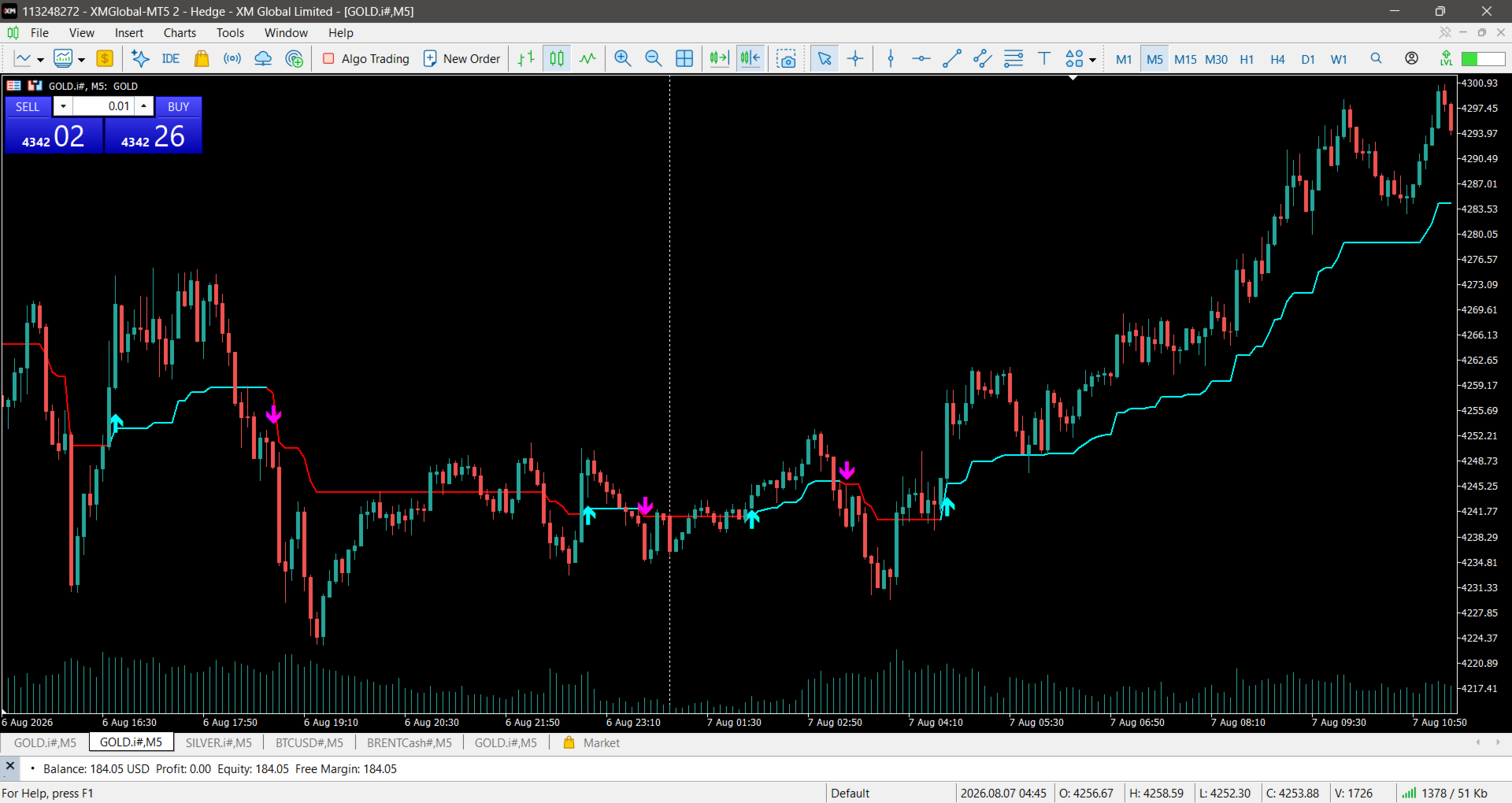Switch to M15 timeframe
Viewport: 1512px width, 803px height.
click(x=1185, y=59)
